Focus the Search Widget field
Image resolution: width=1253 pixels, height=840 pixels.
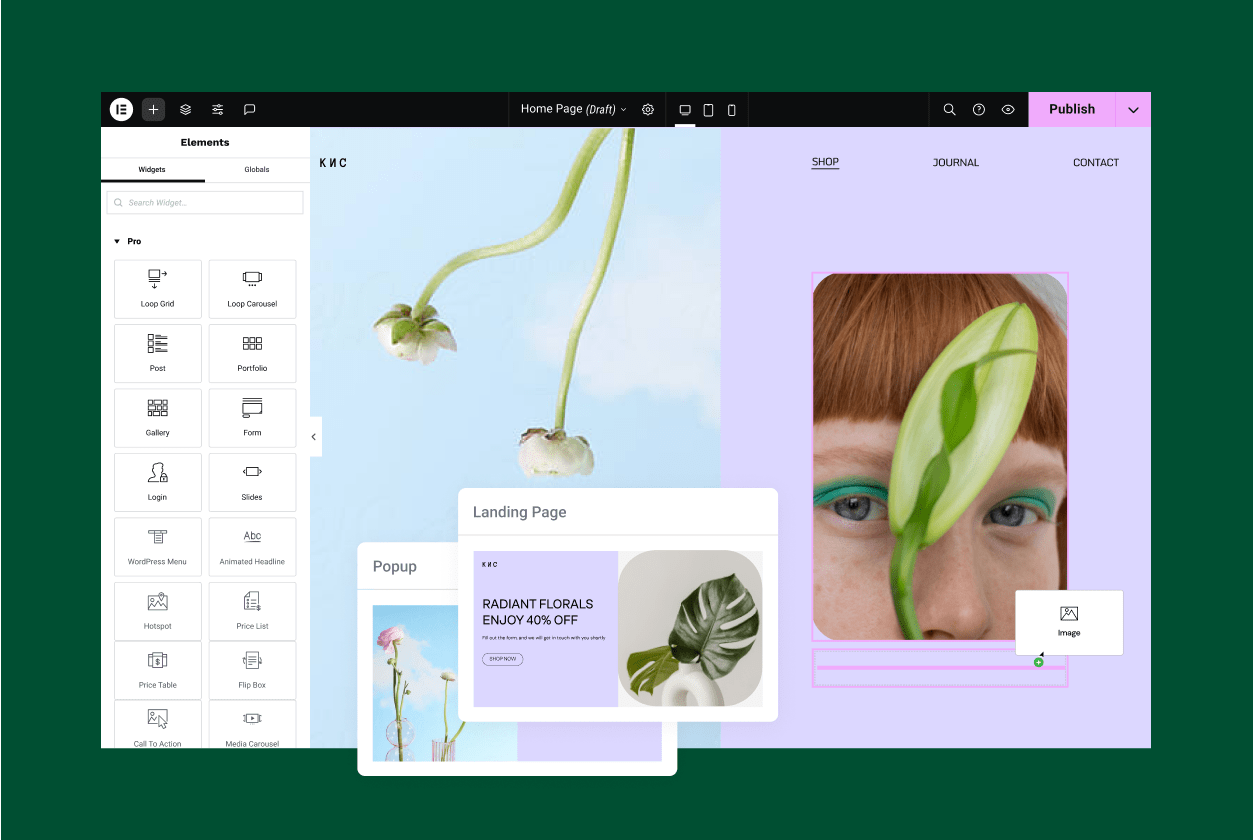(x=205, y=202)
